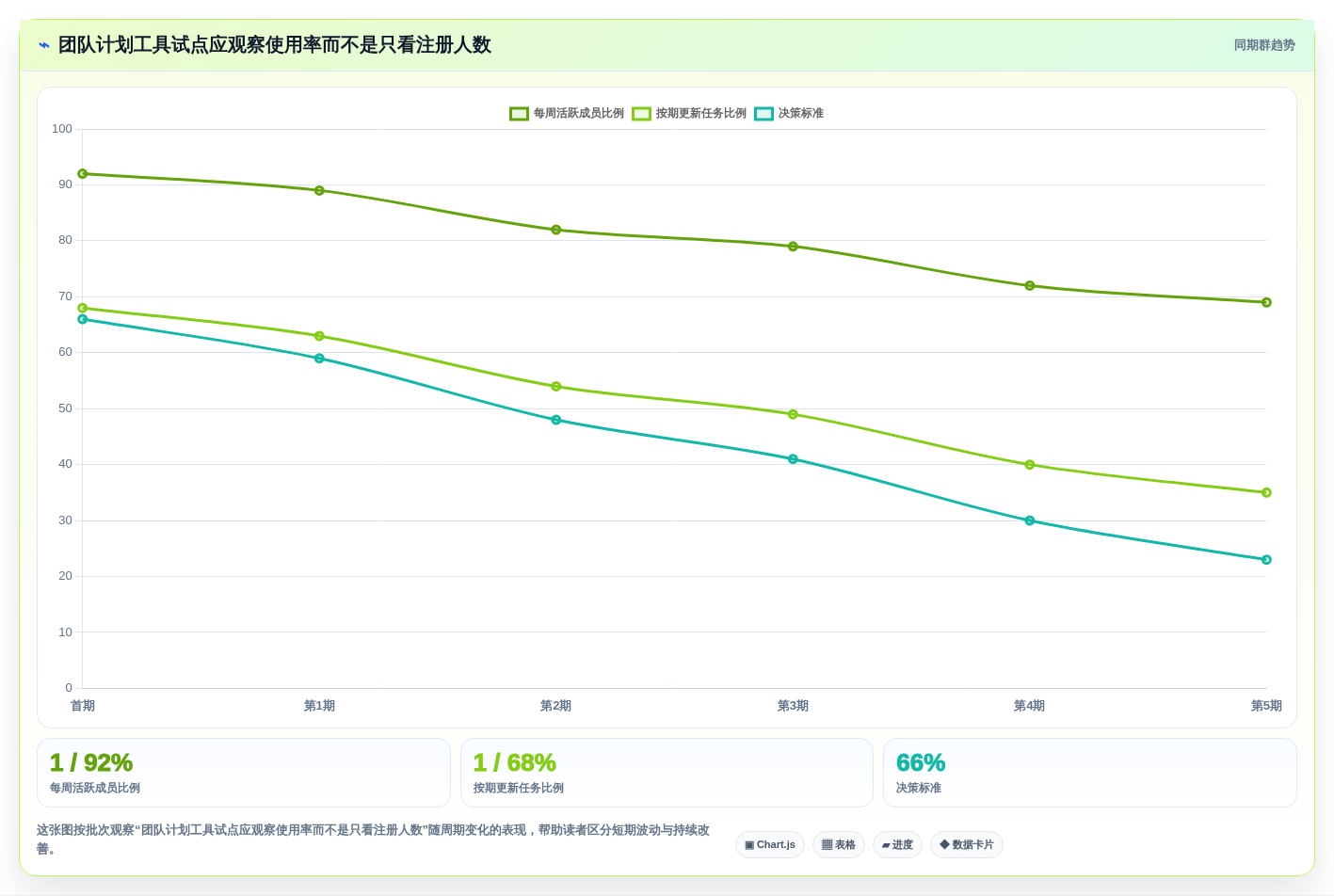The image size is (1334, 896).
Task: Click the 同期群趋势 label in header
Action: 1264,45
